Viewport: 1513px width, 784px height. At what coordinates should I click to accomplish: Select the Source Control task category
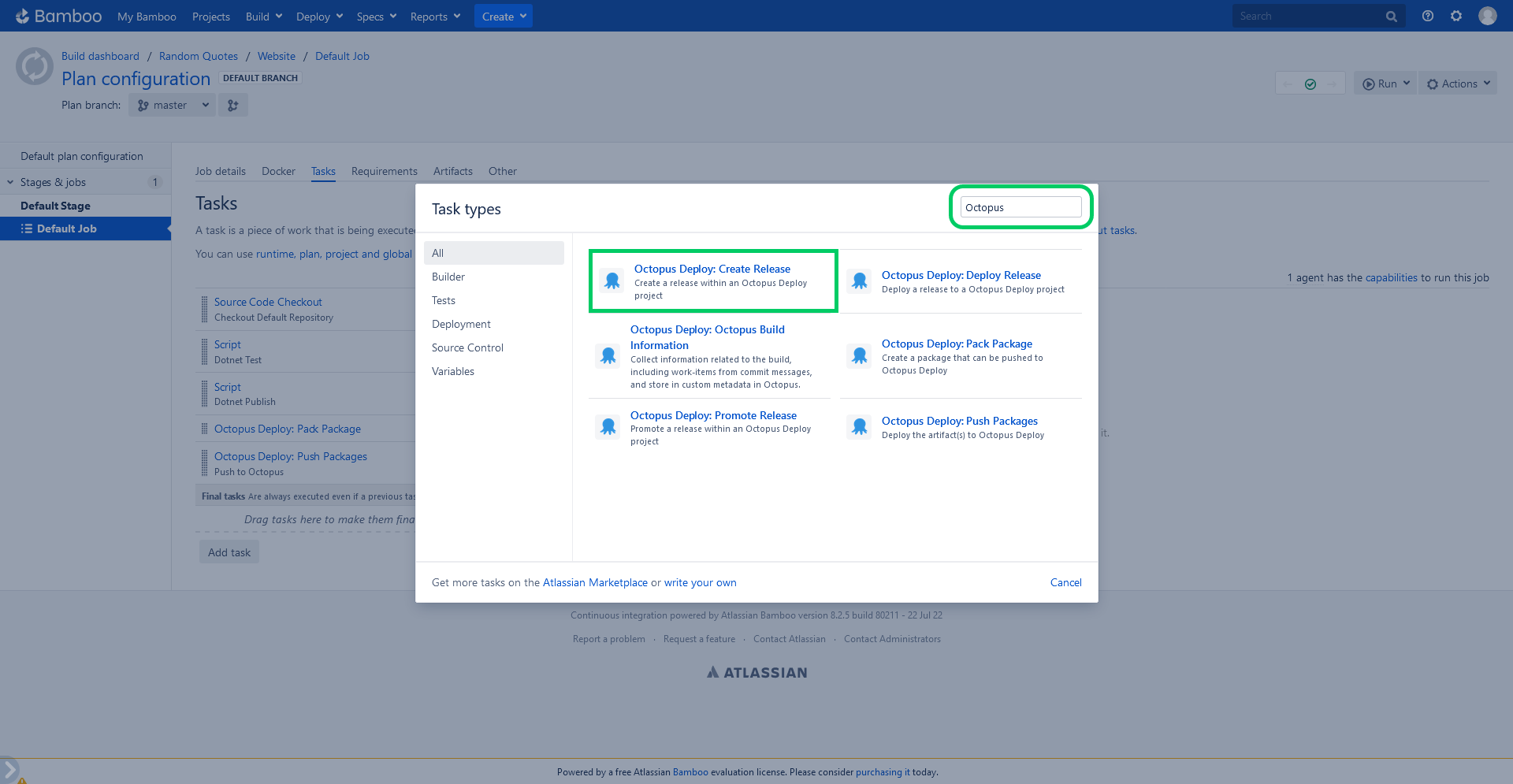point(494,347)
